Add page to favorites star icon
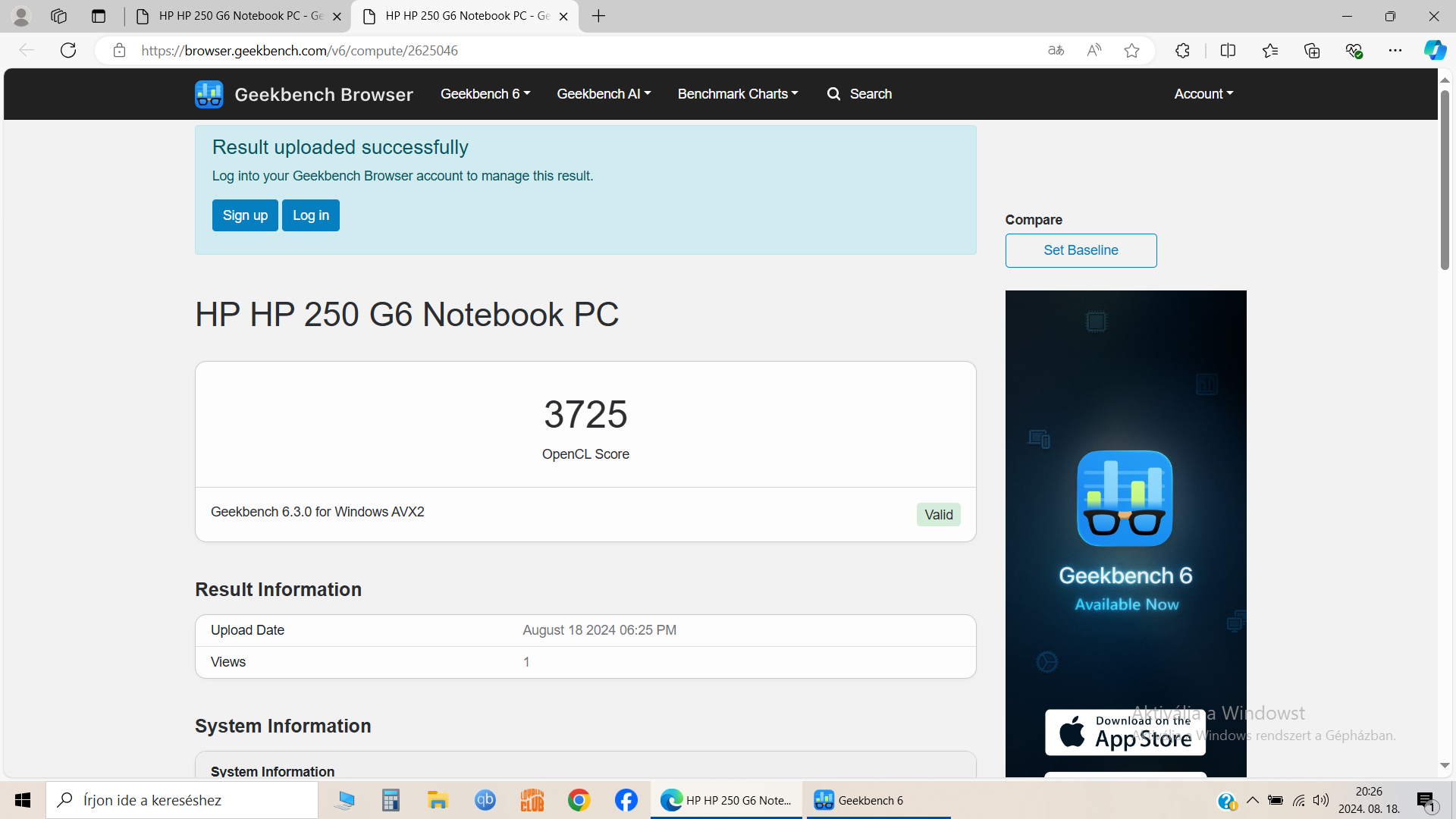1456x819 pixels. [x=1131, y=50]
